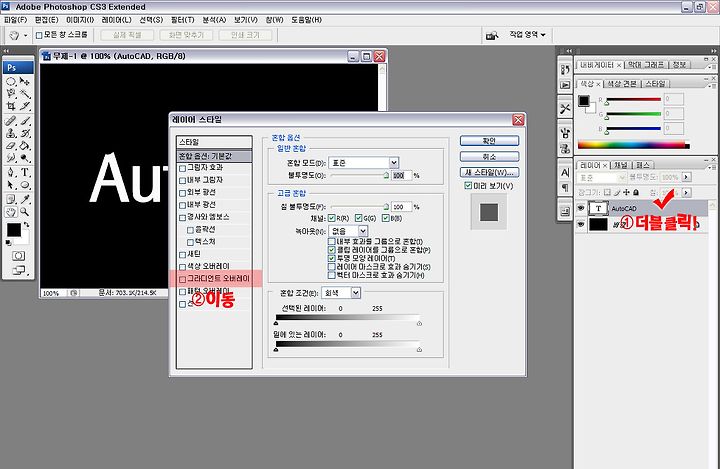Enable 색상 오버레이 style checkbox
Screen dimensions: 720x469
pyautogui.click(x=182, y=267)
